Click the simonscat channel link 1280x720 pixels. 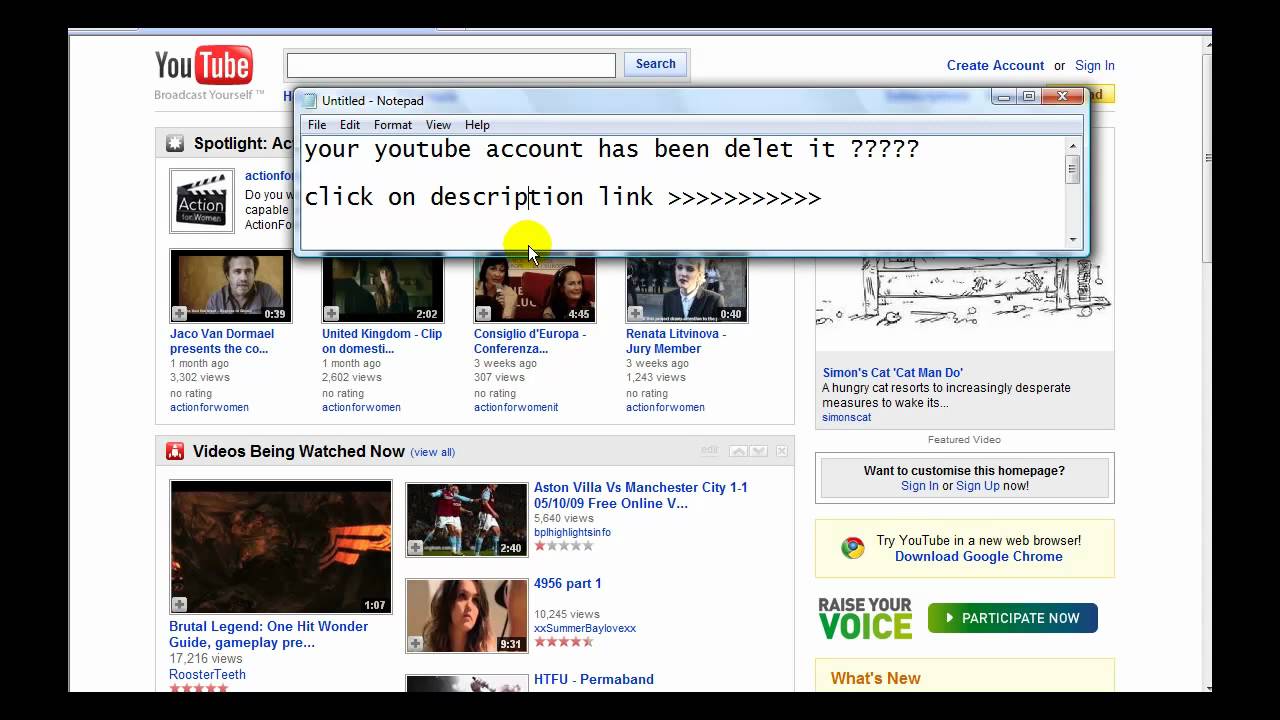pyautogui.click(x=846, y=418)
